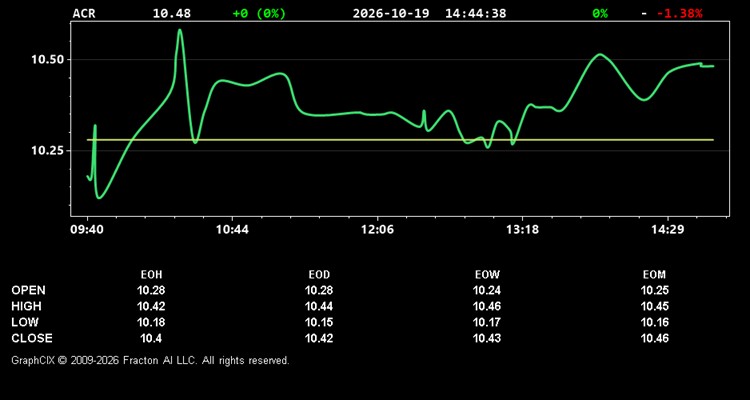This screenshot has height=400, width=750.
Task: Select the current price 10.48 in header
Action: [172, 13]
